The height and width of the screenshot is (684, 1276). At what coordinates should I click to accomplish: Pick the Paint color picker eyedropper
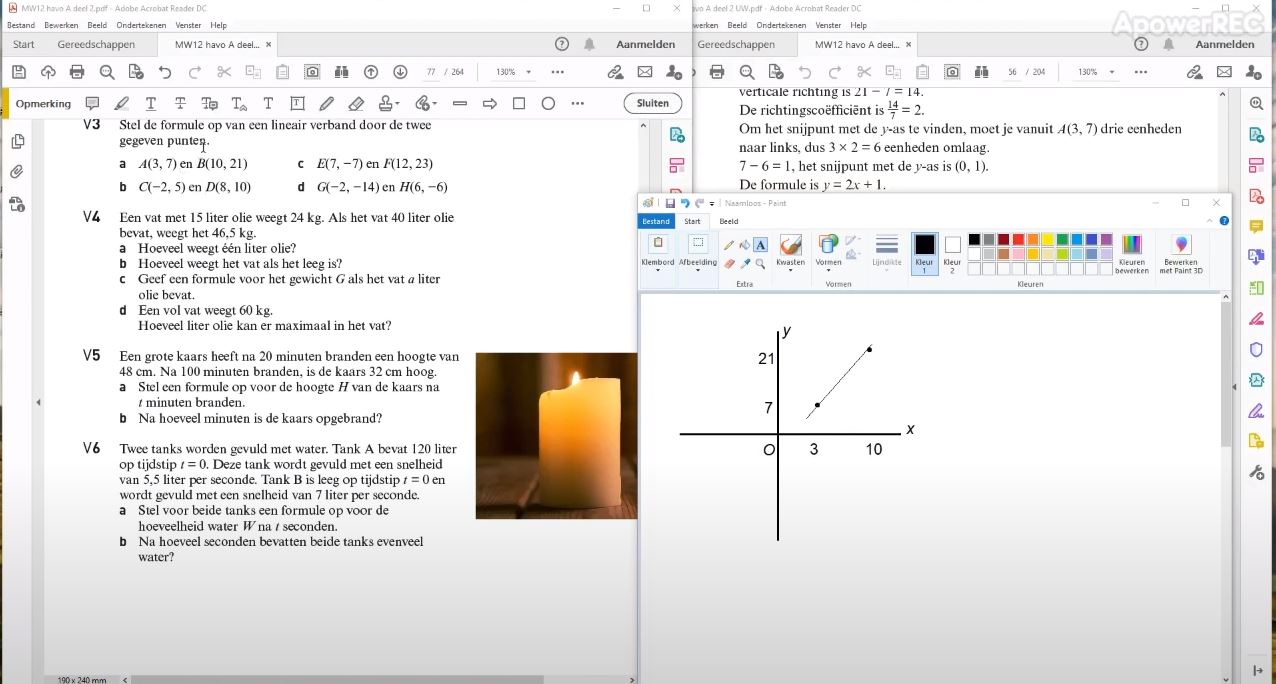coord(745,264)
